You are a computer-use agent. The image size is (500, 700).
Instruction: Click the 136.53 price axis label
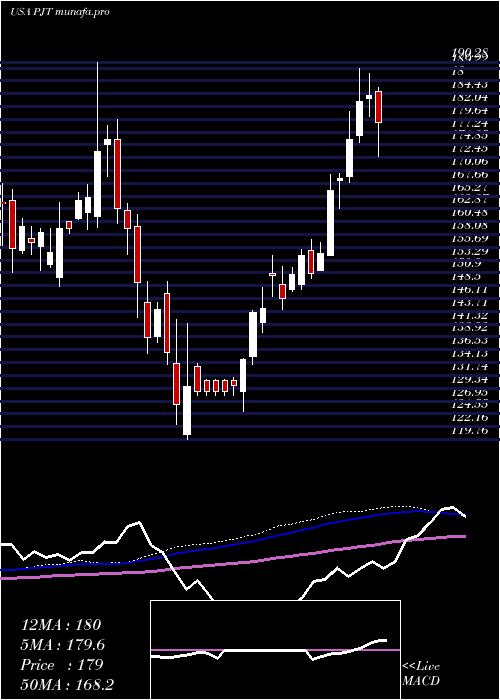click(x=470, y=341)
